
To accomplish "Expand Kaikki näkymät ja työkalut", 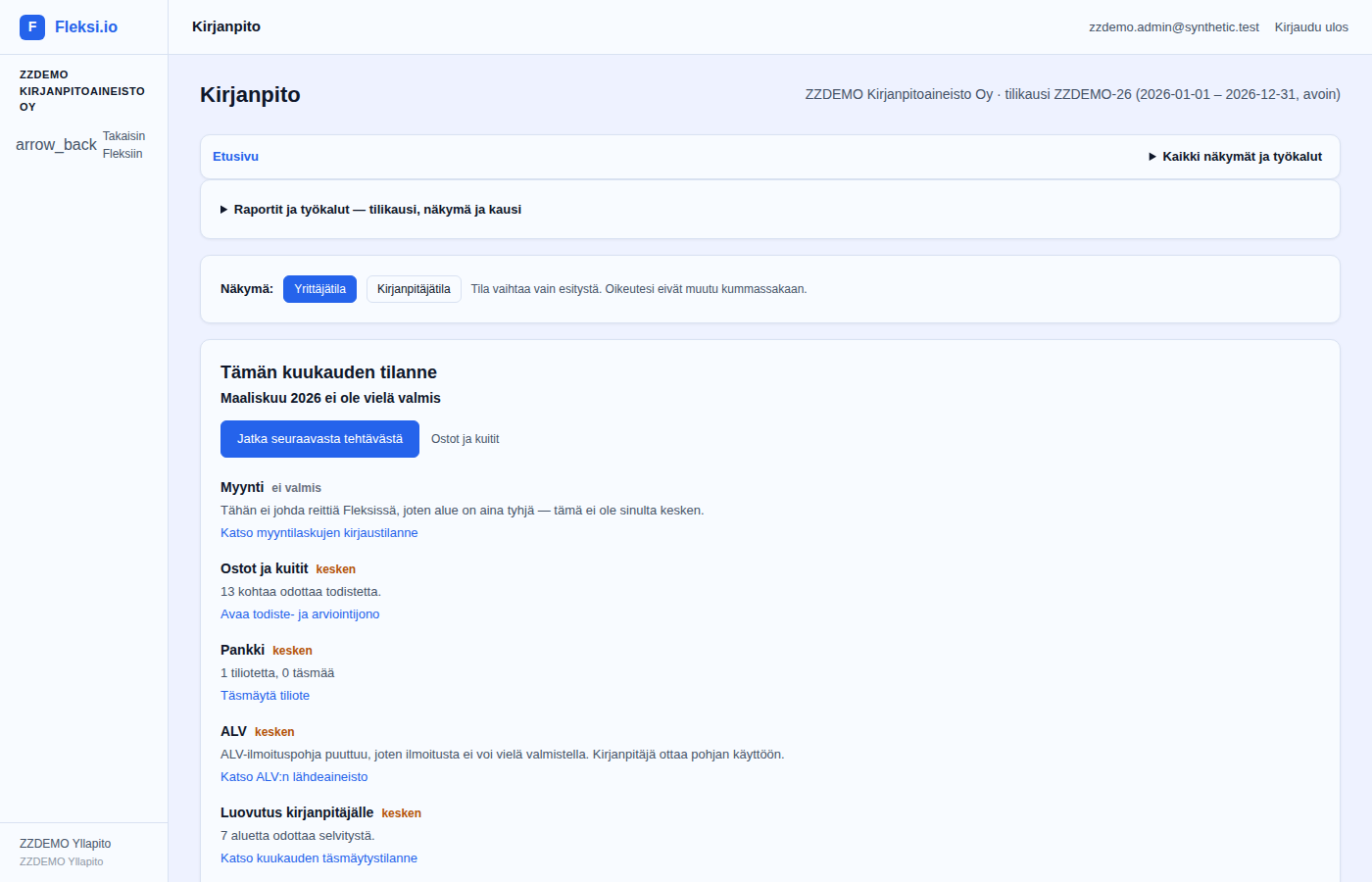I will click(1235, 157).
